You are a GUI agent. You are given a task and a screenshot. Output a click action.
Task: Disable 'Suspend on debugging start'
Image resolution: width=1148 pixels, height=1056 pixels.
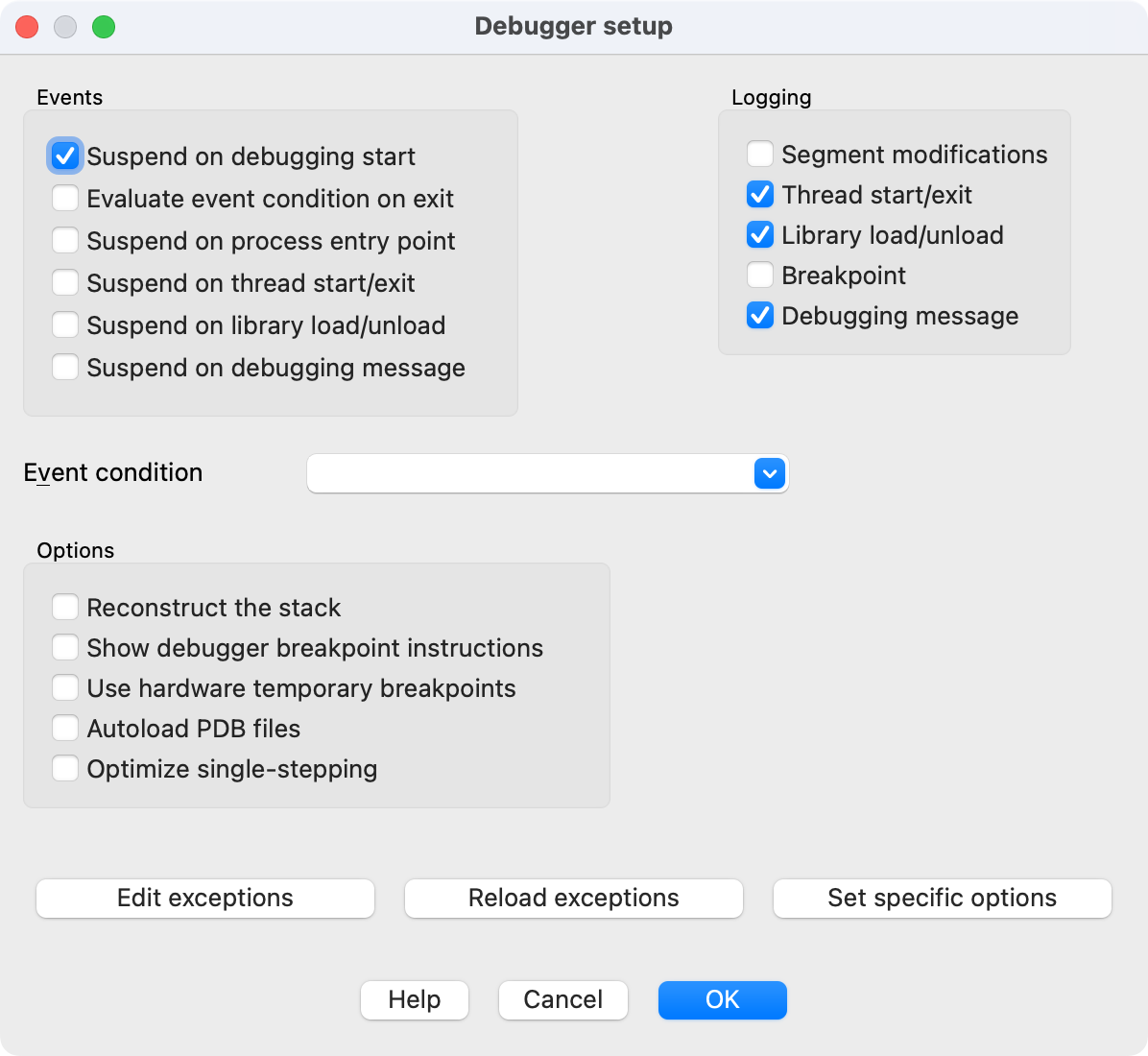pos(65,156)
